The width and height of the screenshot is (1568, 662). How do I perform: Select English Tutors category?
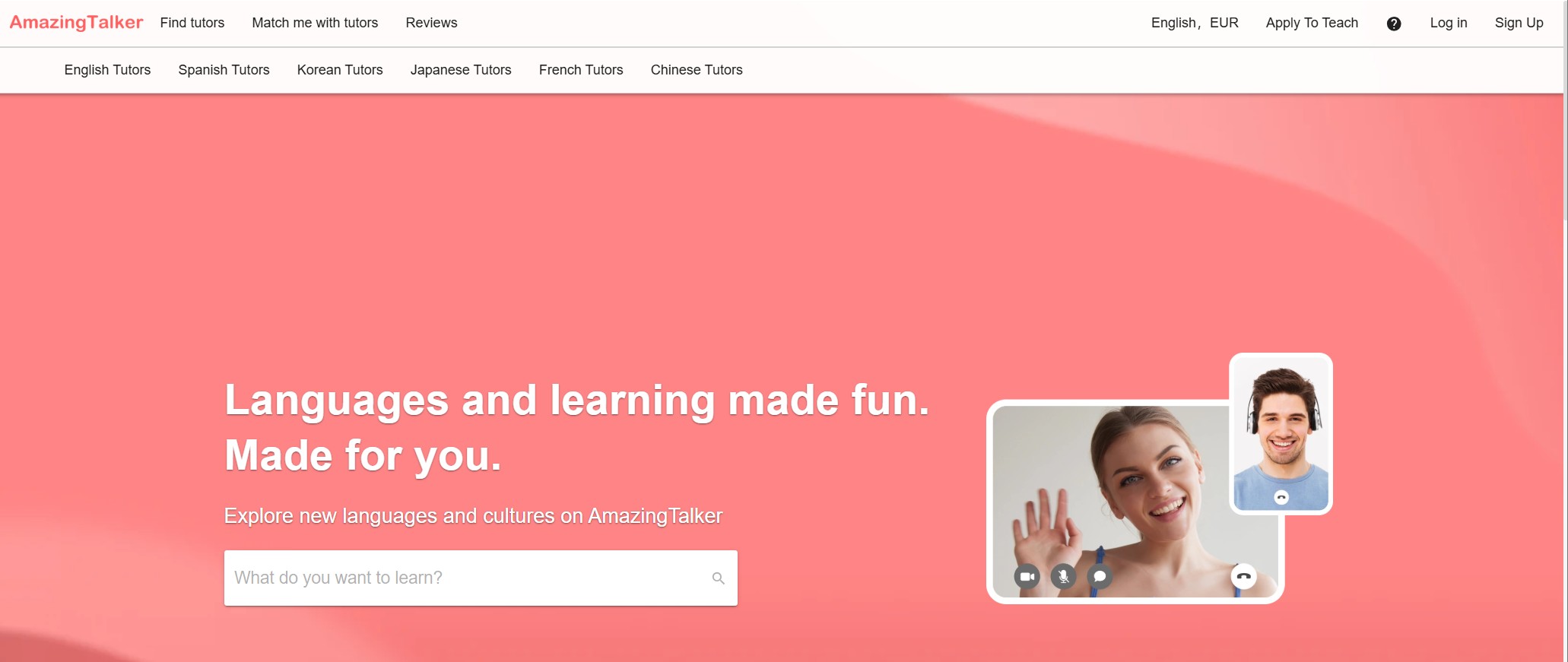(x=107, y=70)
